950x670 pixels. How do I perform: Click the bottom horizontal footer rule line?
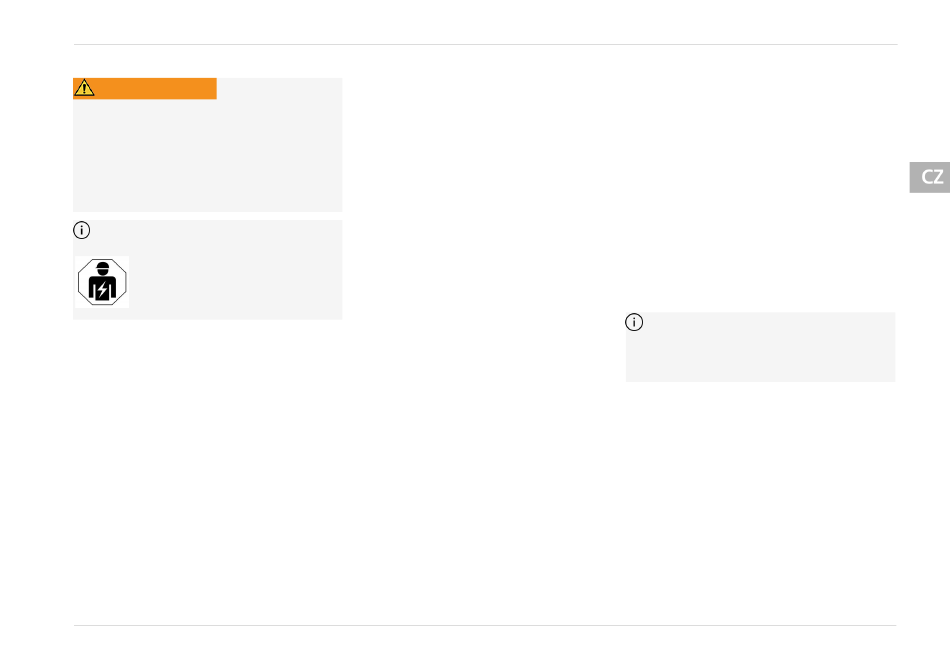point(485,625)
